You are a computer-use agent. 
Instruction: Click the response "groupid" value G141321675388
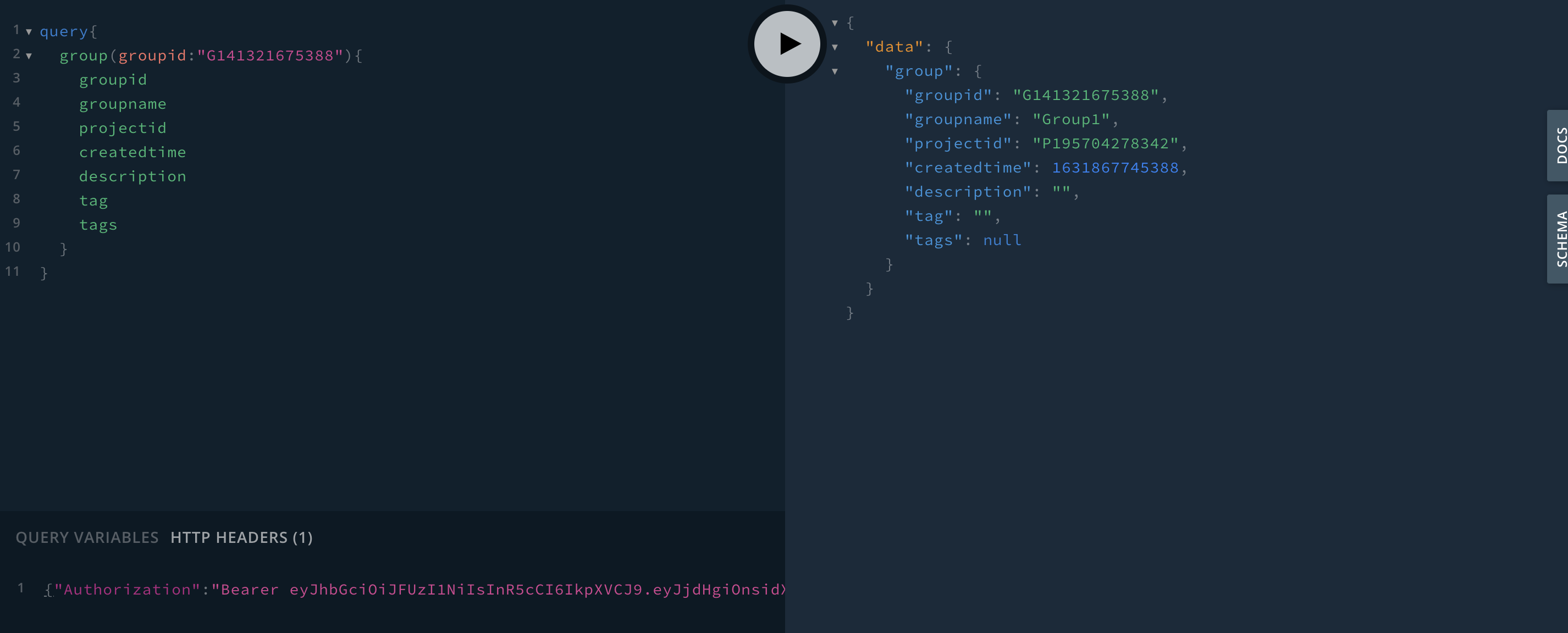click(1085, 96)
